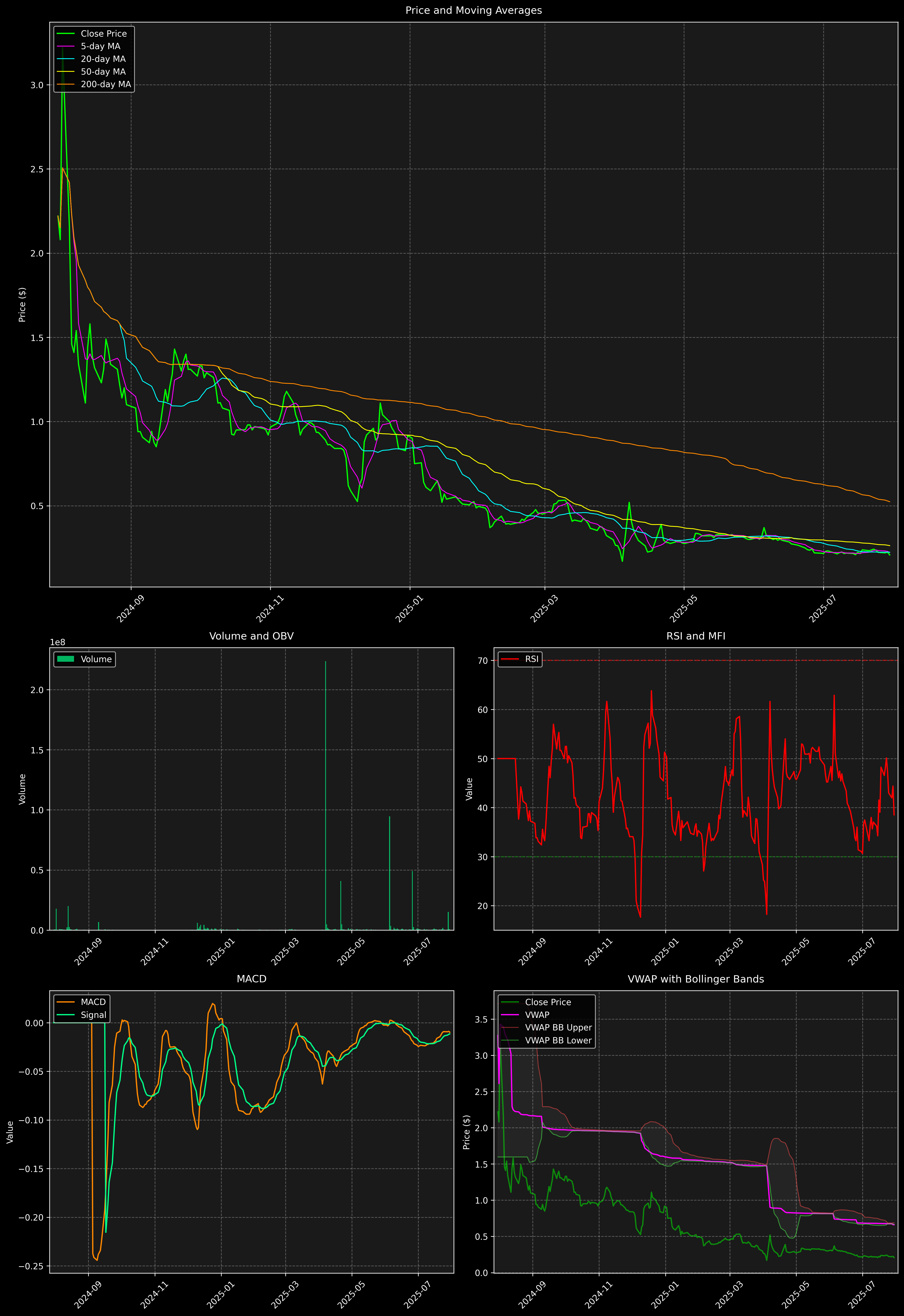The height and width of the screenshot is (1316, 904).
Task: Click the 'Value' y-axis label of RSI chart
Action: point(469,789)
